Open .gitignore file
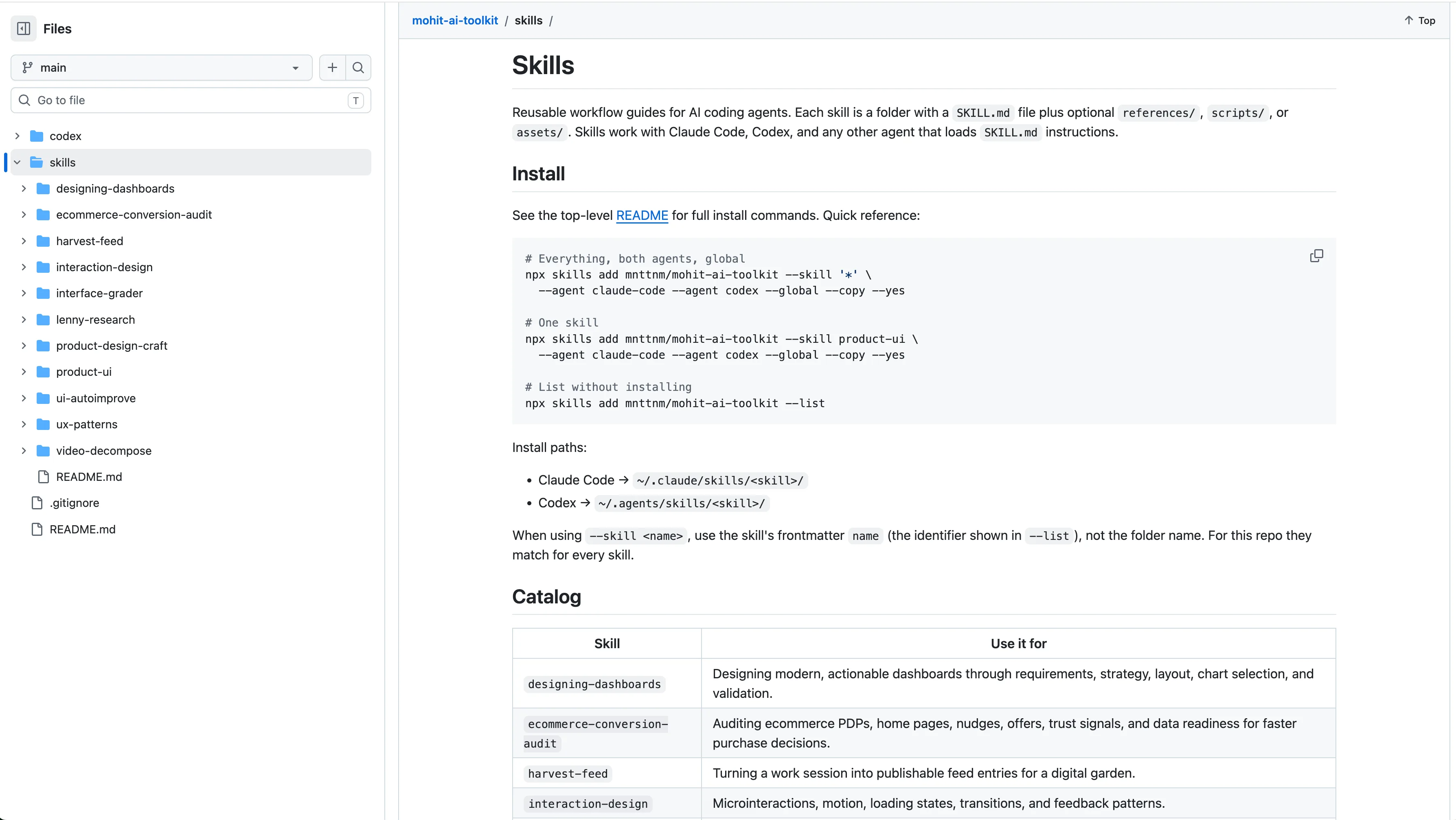Screen dimensions: 1456x820 pyautogui.click(x=74, y=503)
